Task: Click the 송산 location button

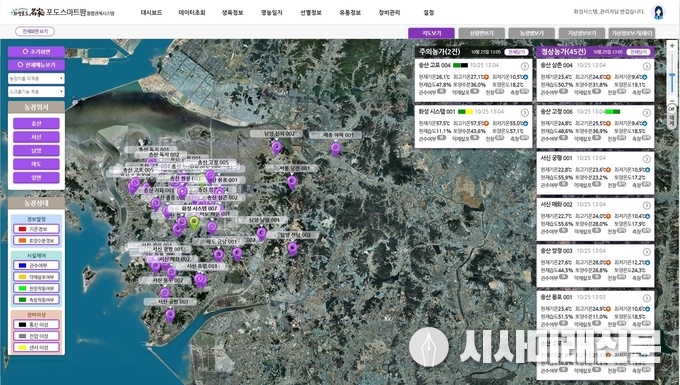Action: 36,124
